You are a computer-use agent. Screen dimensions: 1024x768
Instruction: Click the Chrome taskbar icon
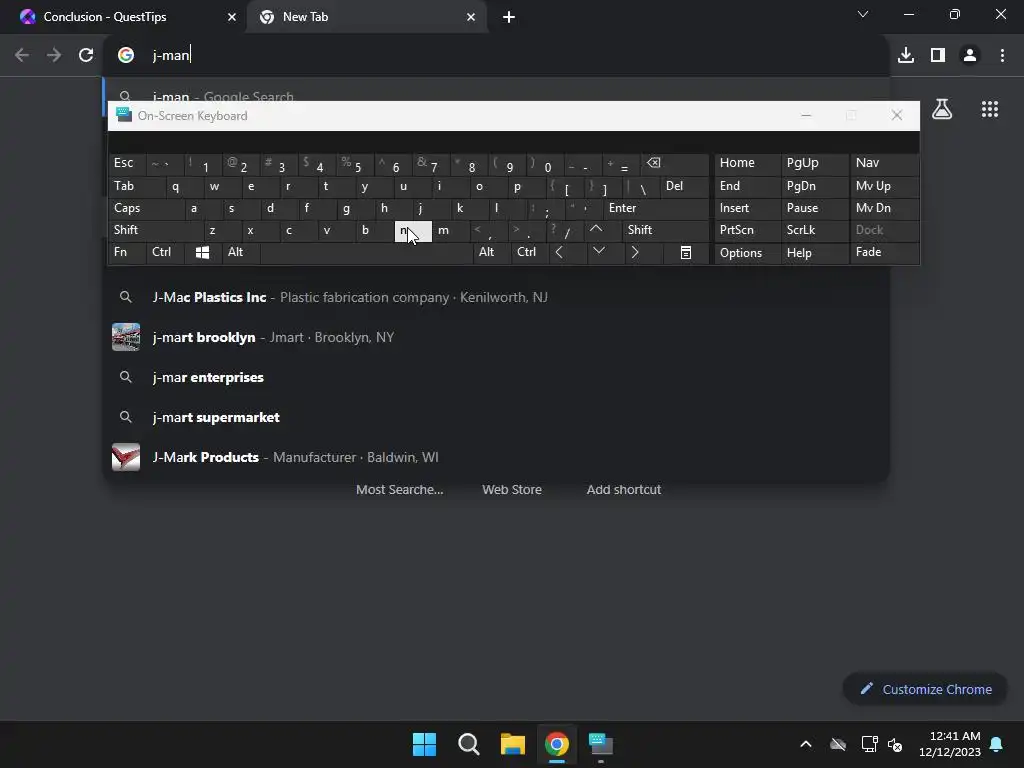point(556,744)
